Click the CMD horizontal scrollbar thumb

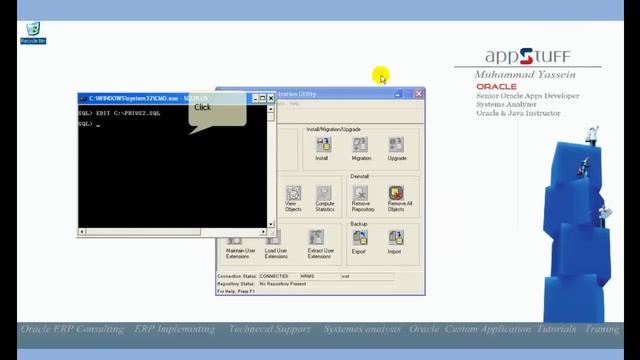143,231
